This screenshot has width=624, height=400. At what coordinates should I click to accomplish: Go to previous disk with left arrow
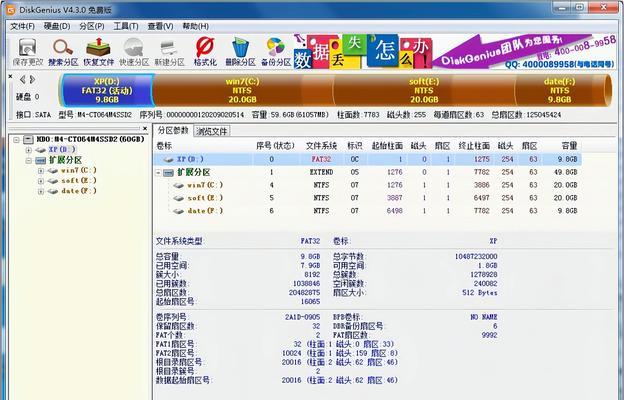click(x=22, y=80)
